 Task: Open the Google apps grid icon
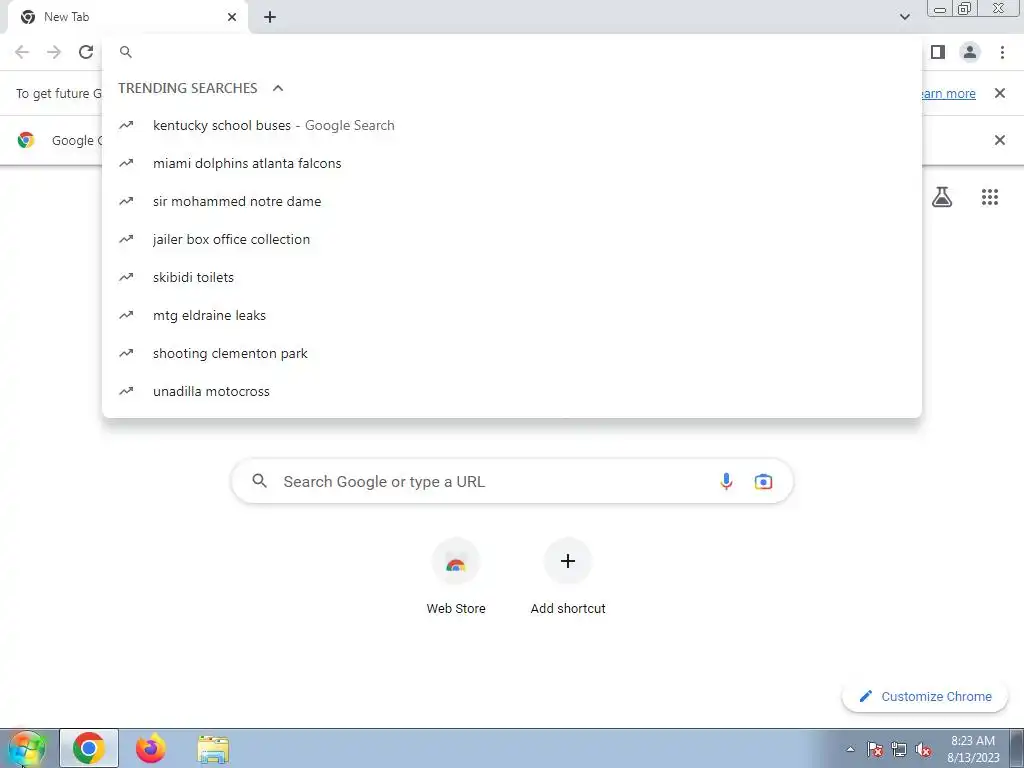coord(989,197)
